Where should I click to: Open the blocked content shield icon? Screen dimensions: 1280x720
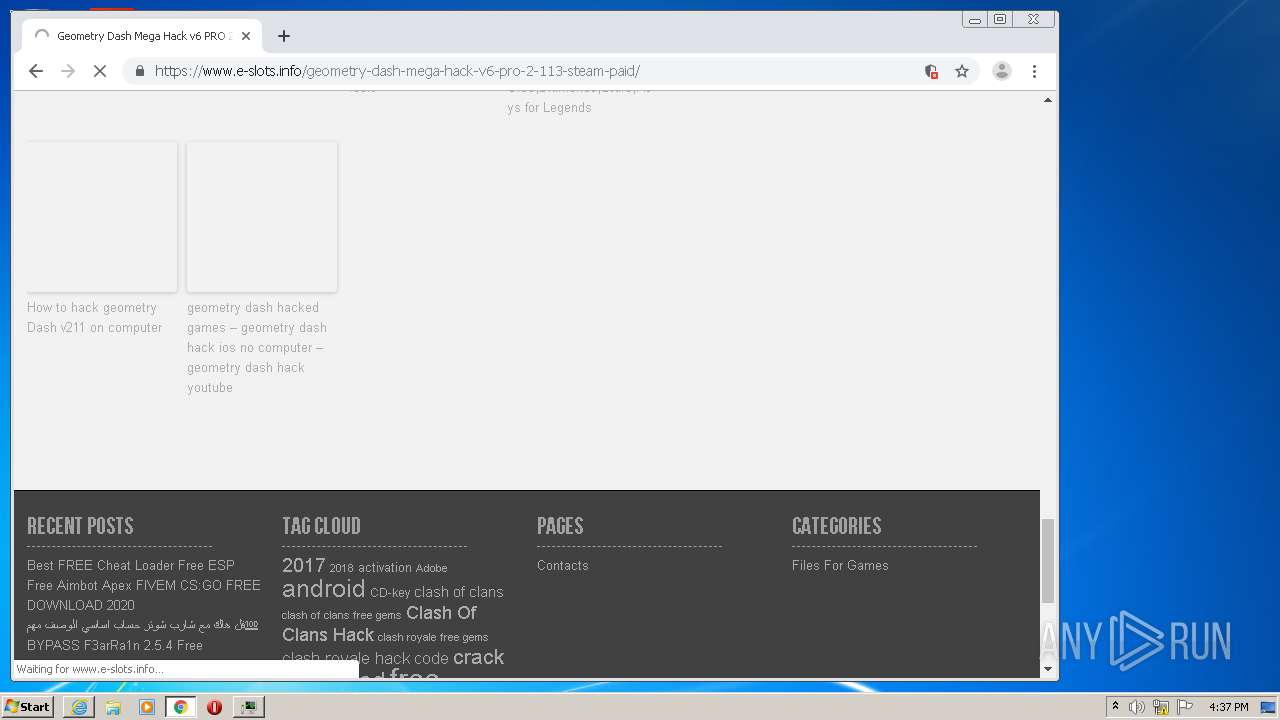coord(931,71)
